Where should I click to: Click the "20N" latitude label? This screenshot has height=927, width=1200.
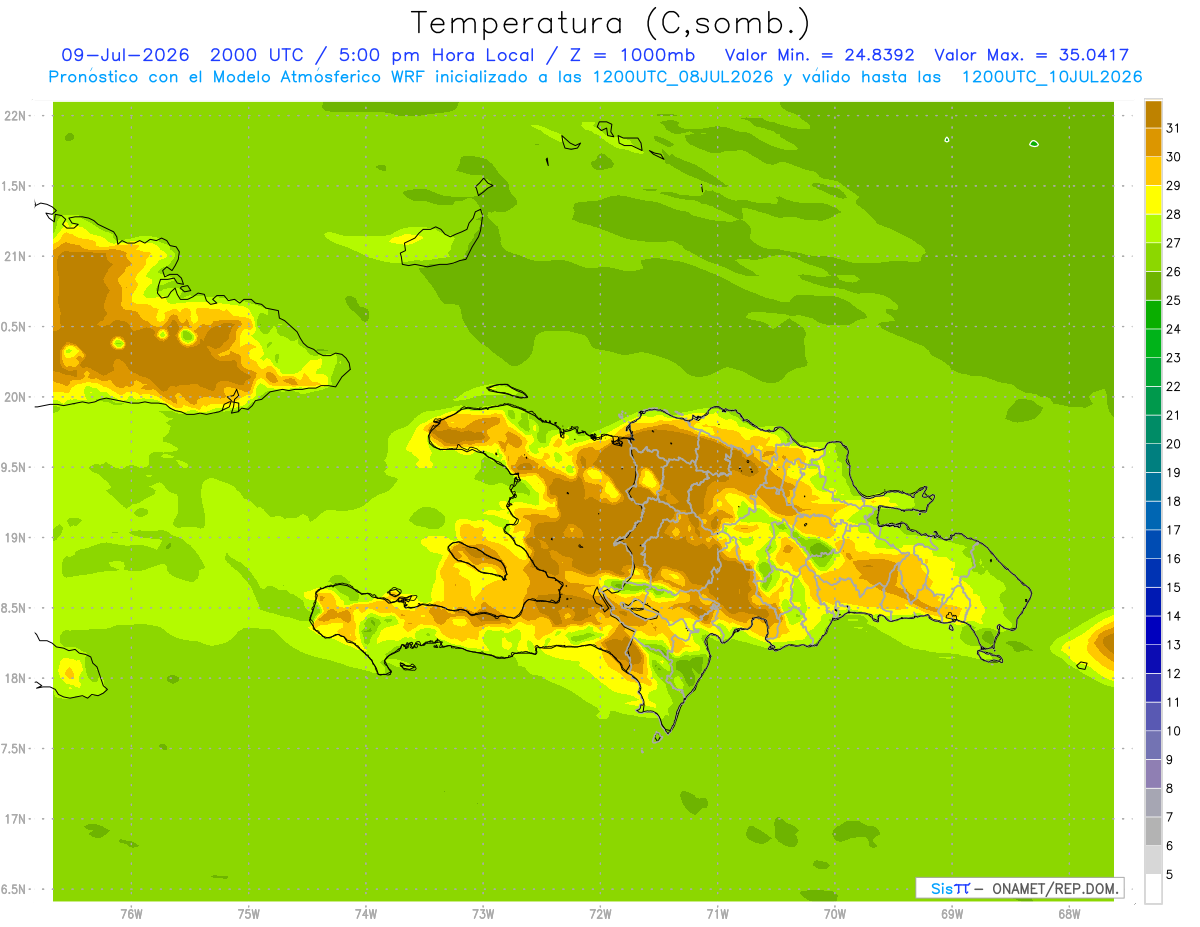16,397
